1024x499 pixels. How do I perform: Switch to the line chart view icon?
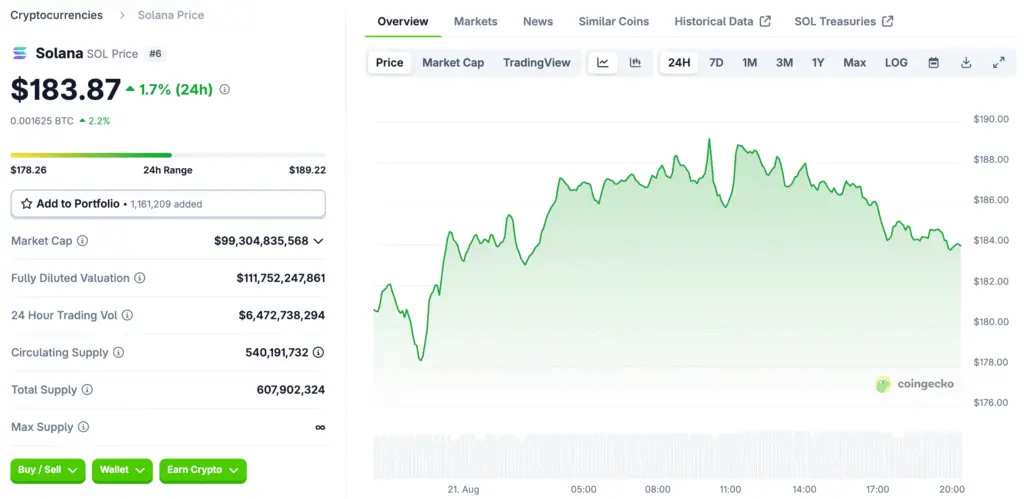tap(603, 63)
